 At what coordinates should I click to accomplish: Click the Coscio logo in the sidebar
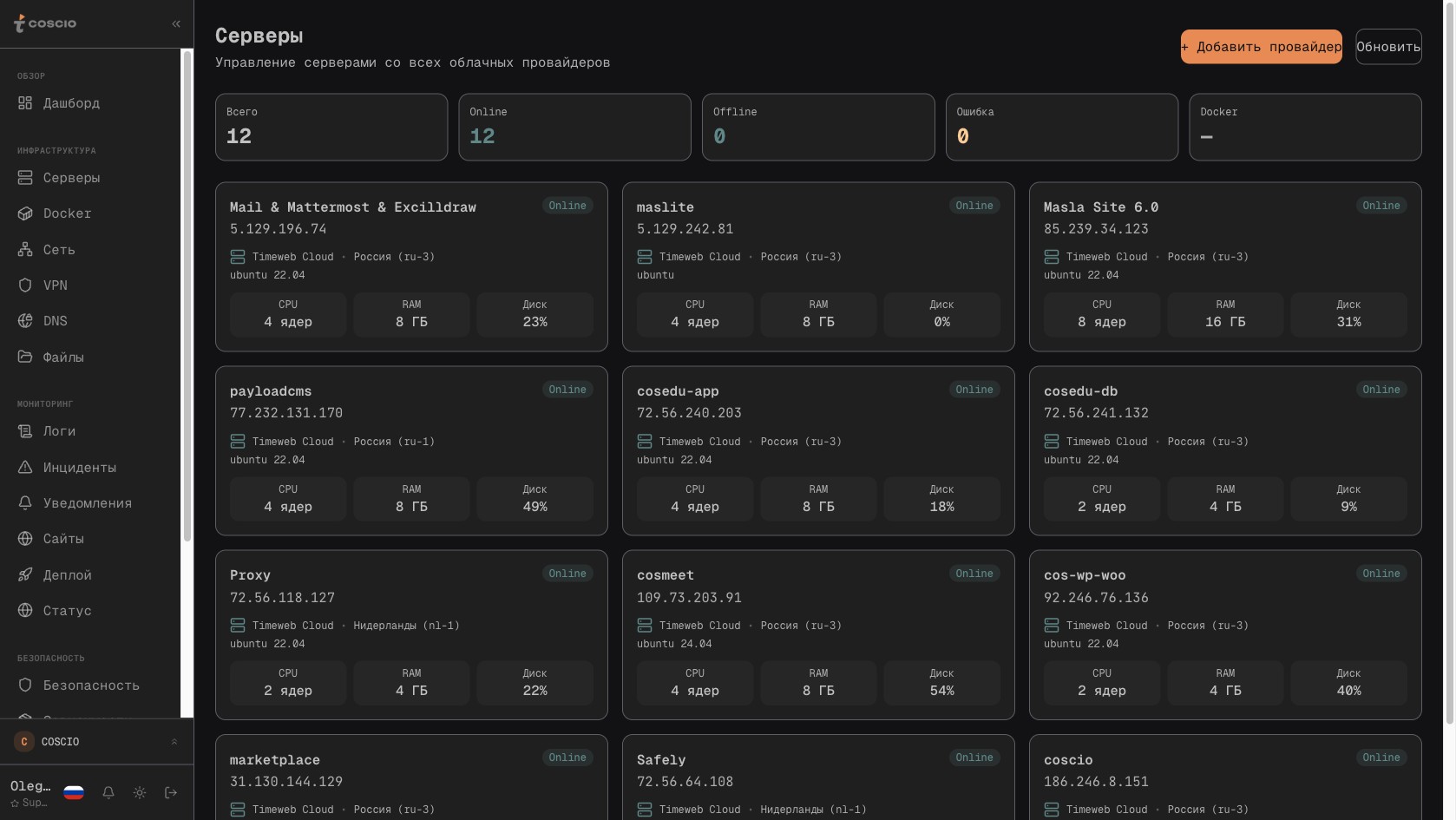(x=45, y=23)
